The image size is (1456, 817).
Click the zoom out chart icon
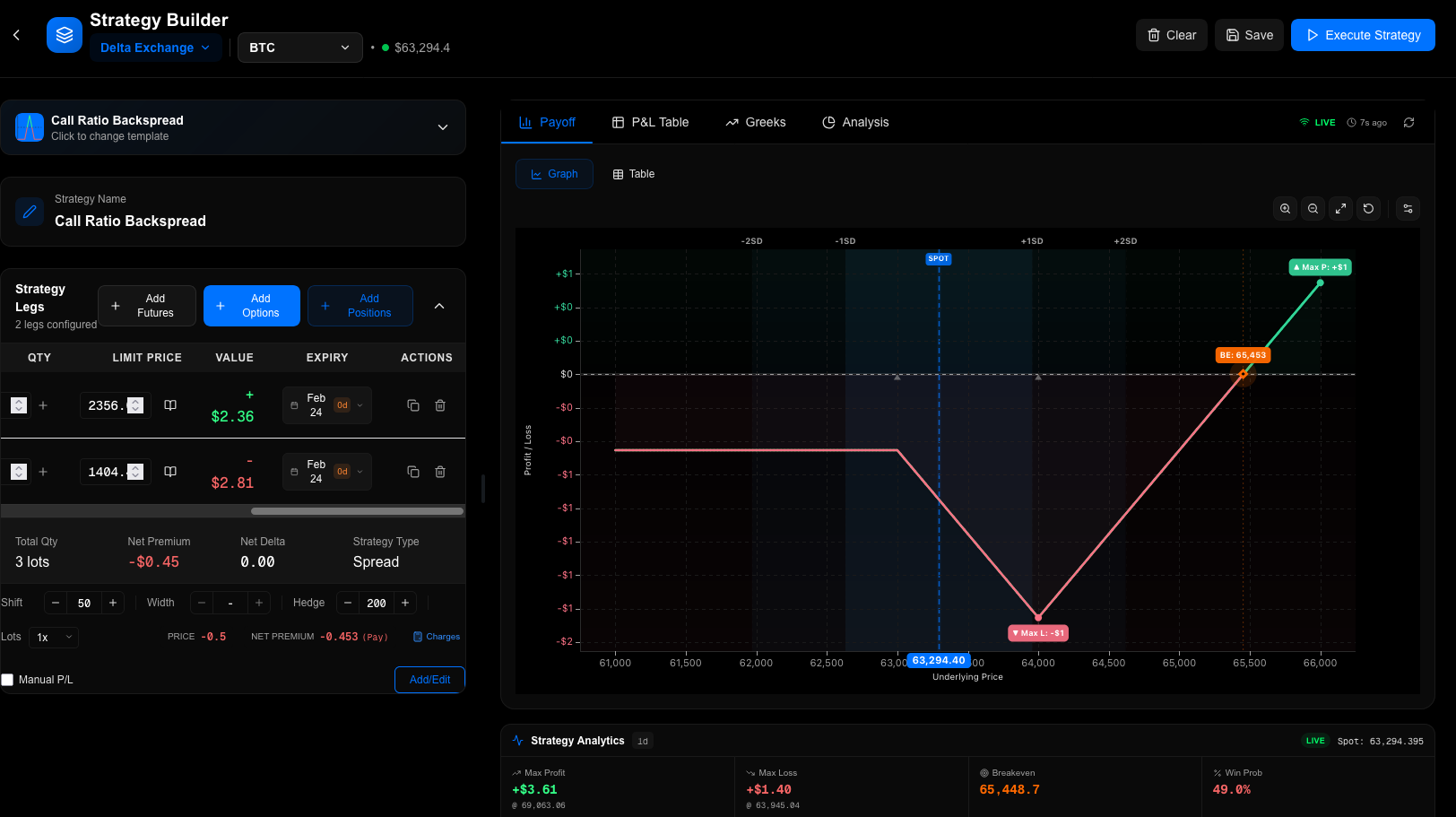click(1313, 209)
